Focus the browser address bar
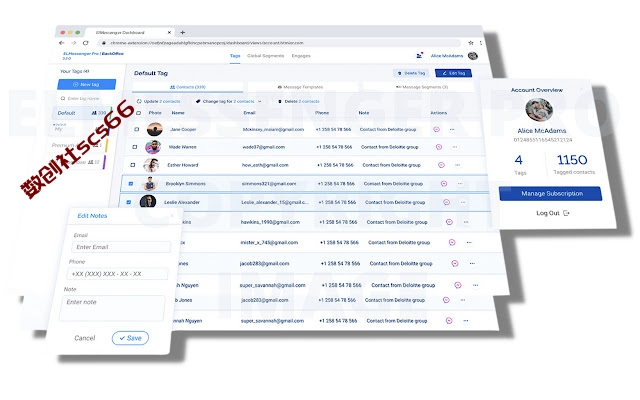 pyautogui.click(x=280, y=43)
